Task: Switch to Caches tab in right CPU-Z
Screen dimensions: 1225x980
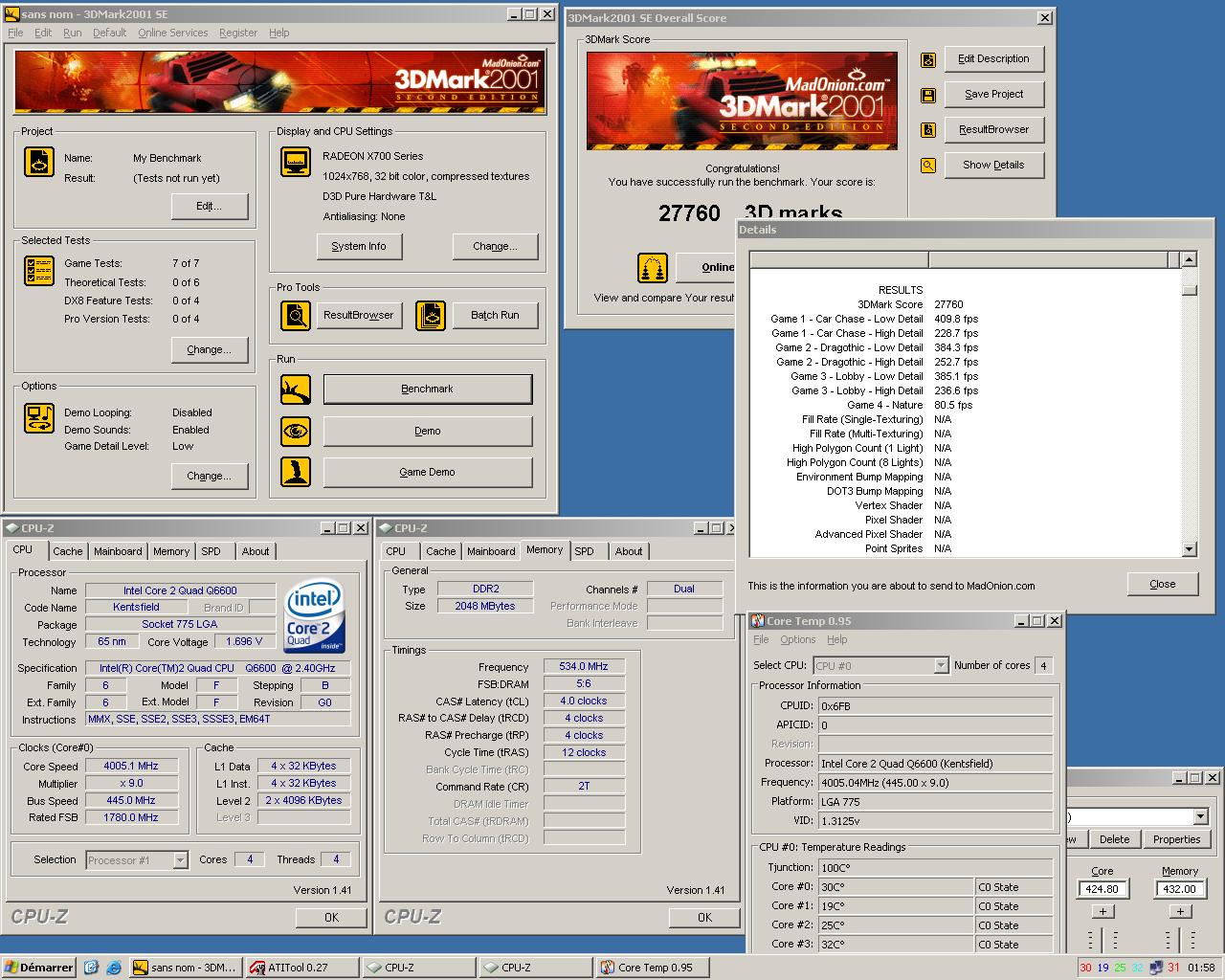Action: (441, 551)
